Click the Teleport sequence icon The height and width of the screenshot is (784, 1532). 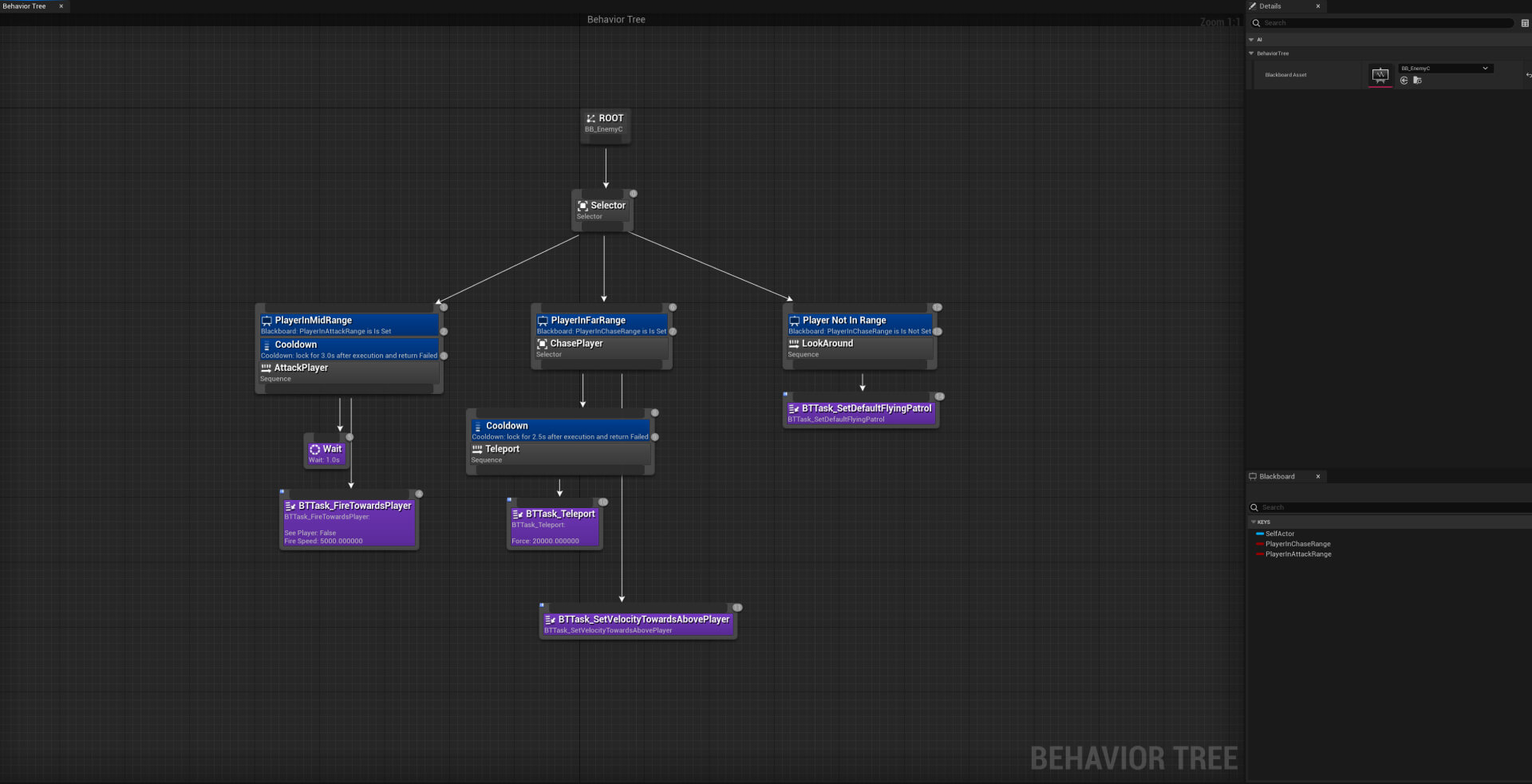[477, 449]
